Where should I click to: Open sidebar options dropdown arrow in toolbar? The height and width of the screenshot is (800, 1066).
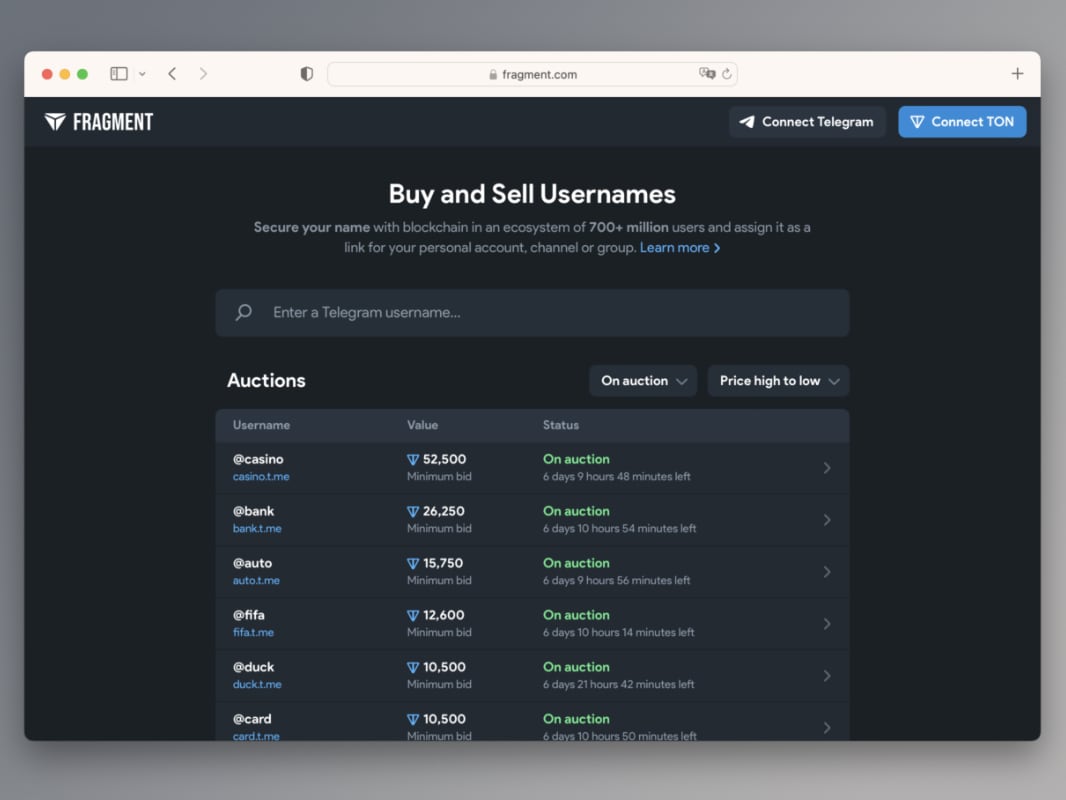point(142,73)
